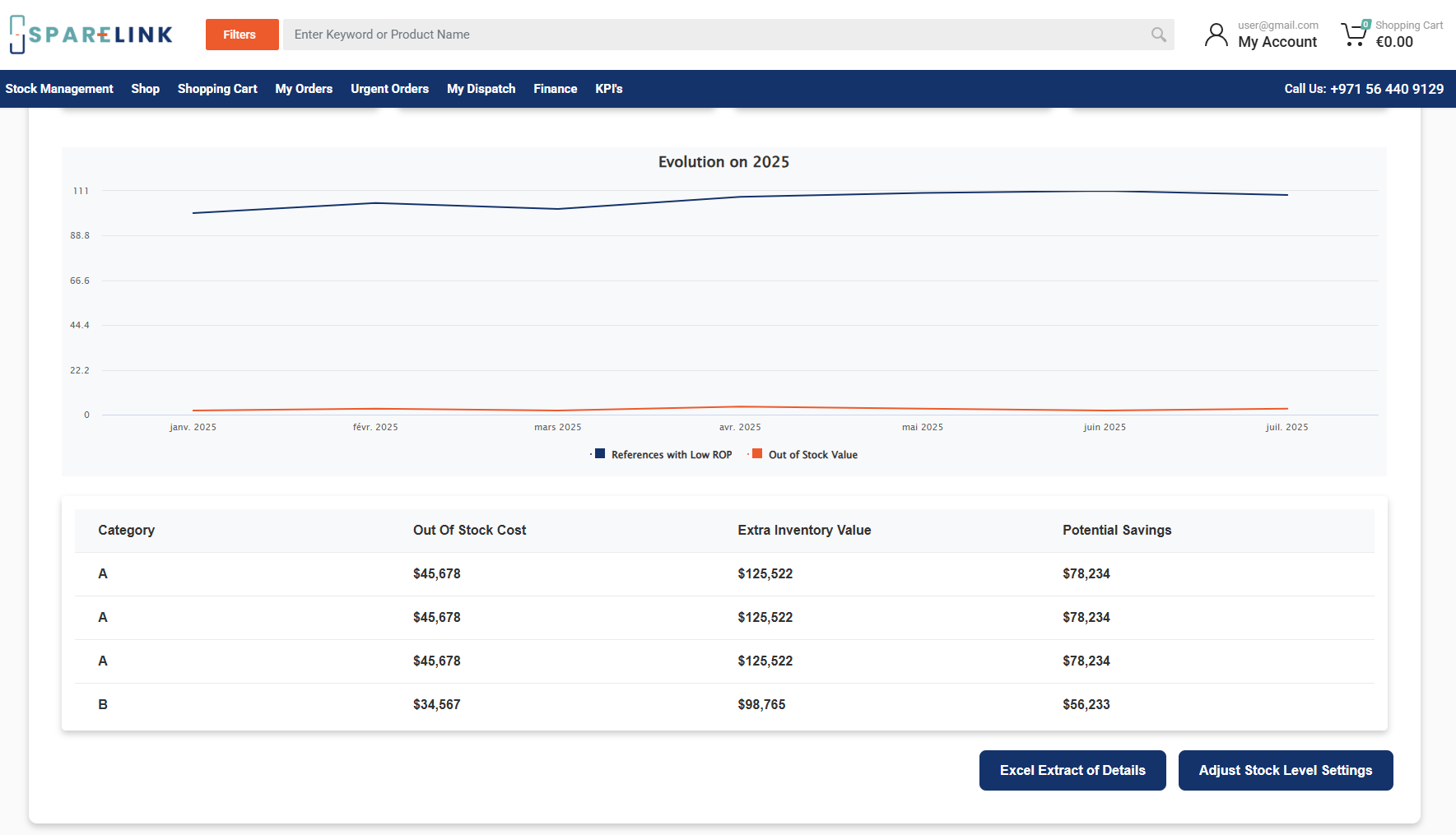Navigate to My Orders
Screen dimensions: 1456x835
point(304,89)
